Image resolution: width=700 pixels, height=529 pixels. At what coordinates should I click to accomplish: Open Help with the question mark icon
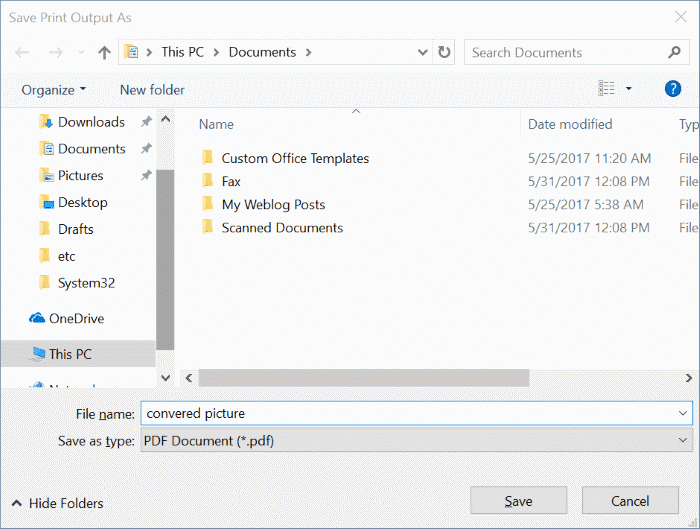pos(673,88)
